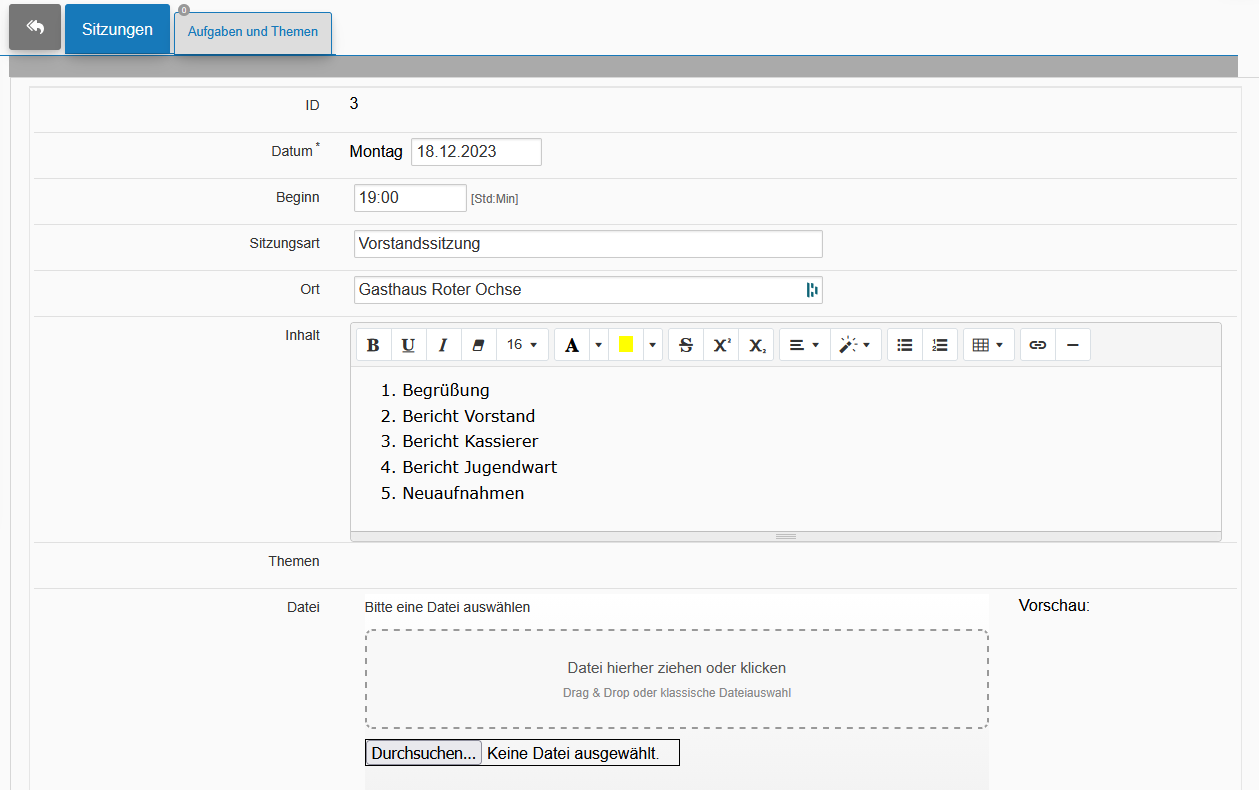
Task: Click the back arrow button
Action: pos(35,28)
